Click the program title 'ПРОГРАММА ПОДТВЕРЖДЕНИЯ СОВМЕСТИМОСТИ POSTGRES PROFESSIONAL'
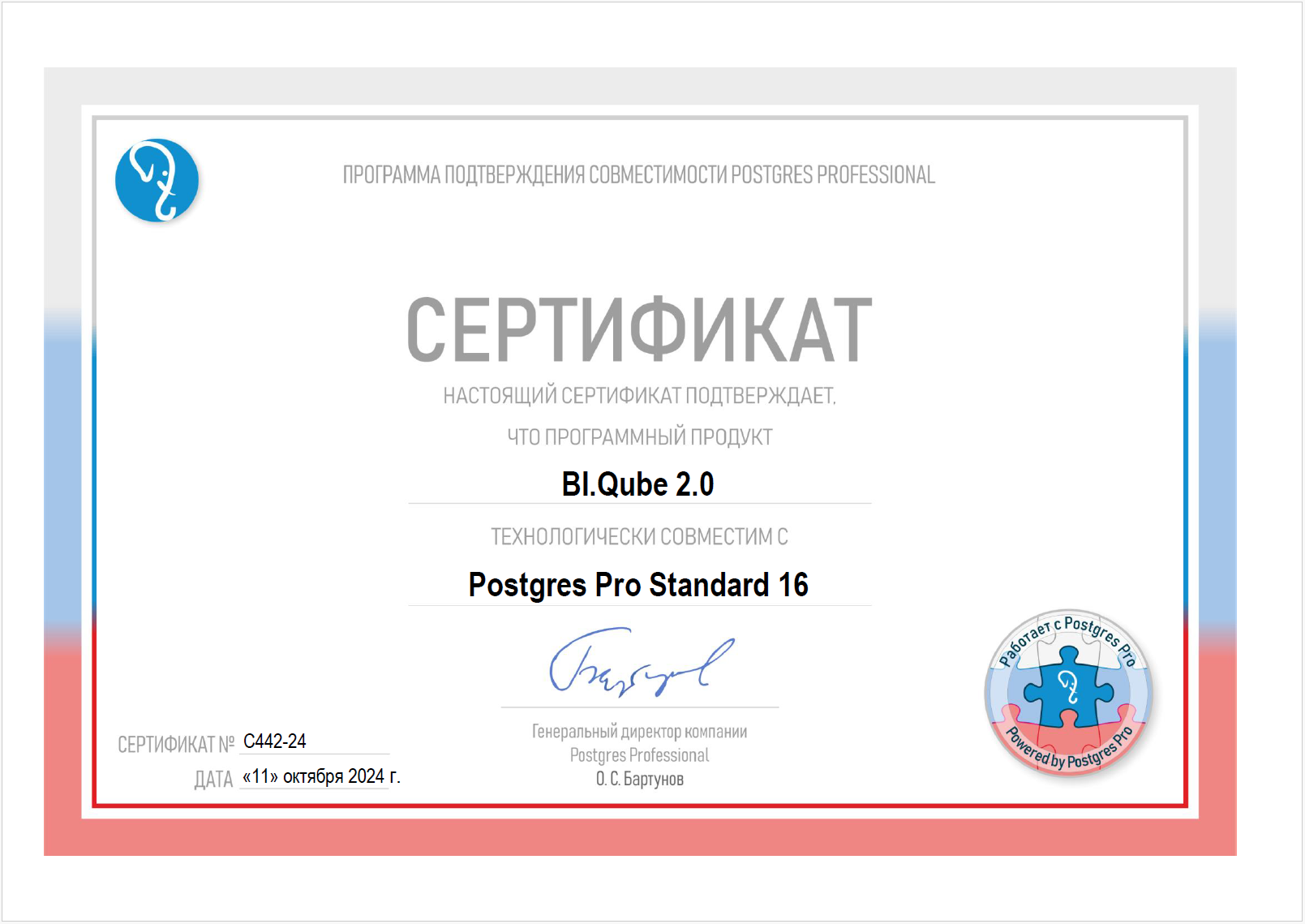Viewport: 1305px width, 924px height. click(639, 175)
